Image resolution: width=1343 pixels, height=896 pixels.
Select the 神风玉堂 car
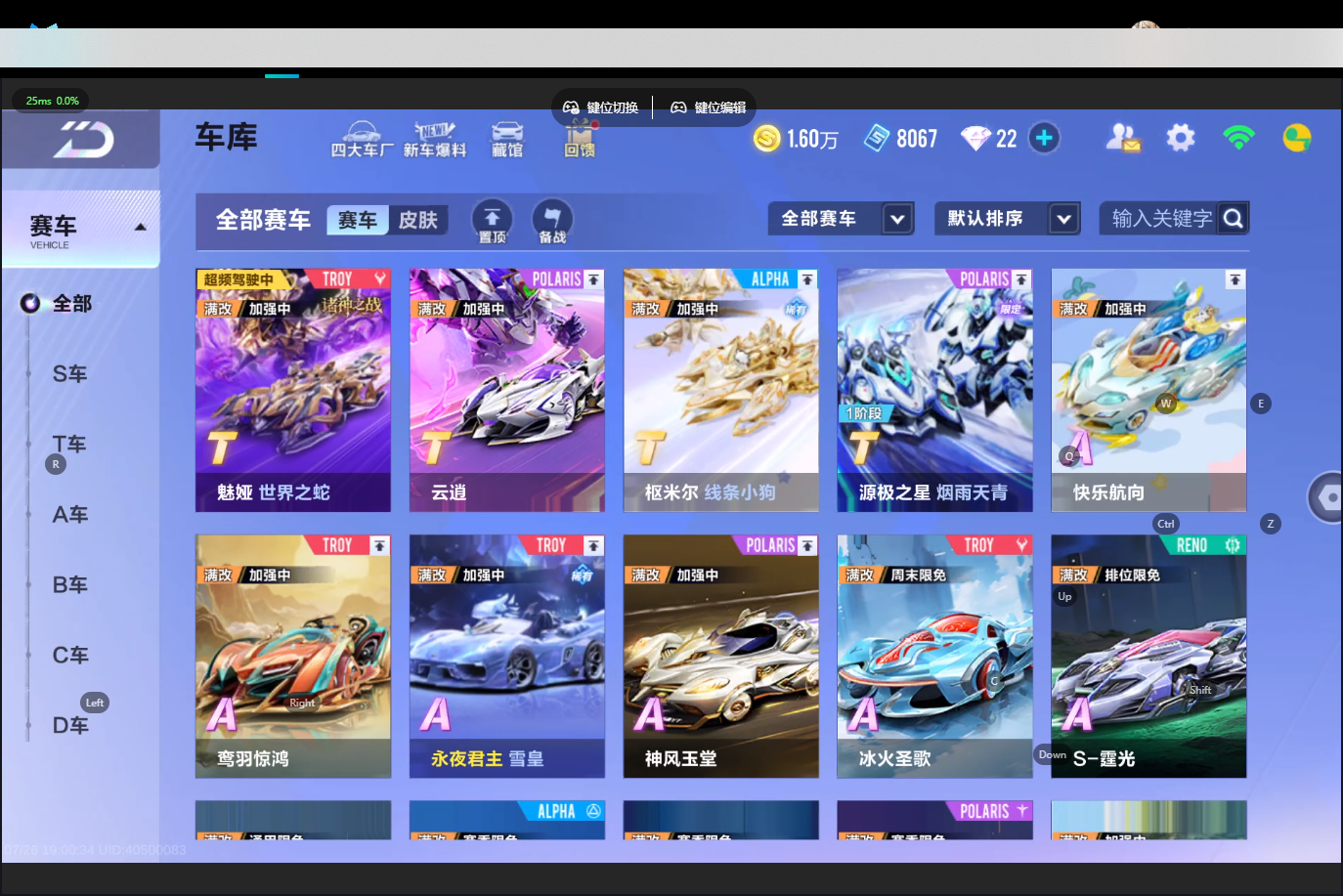coord(721,656)
